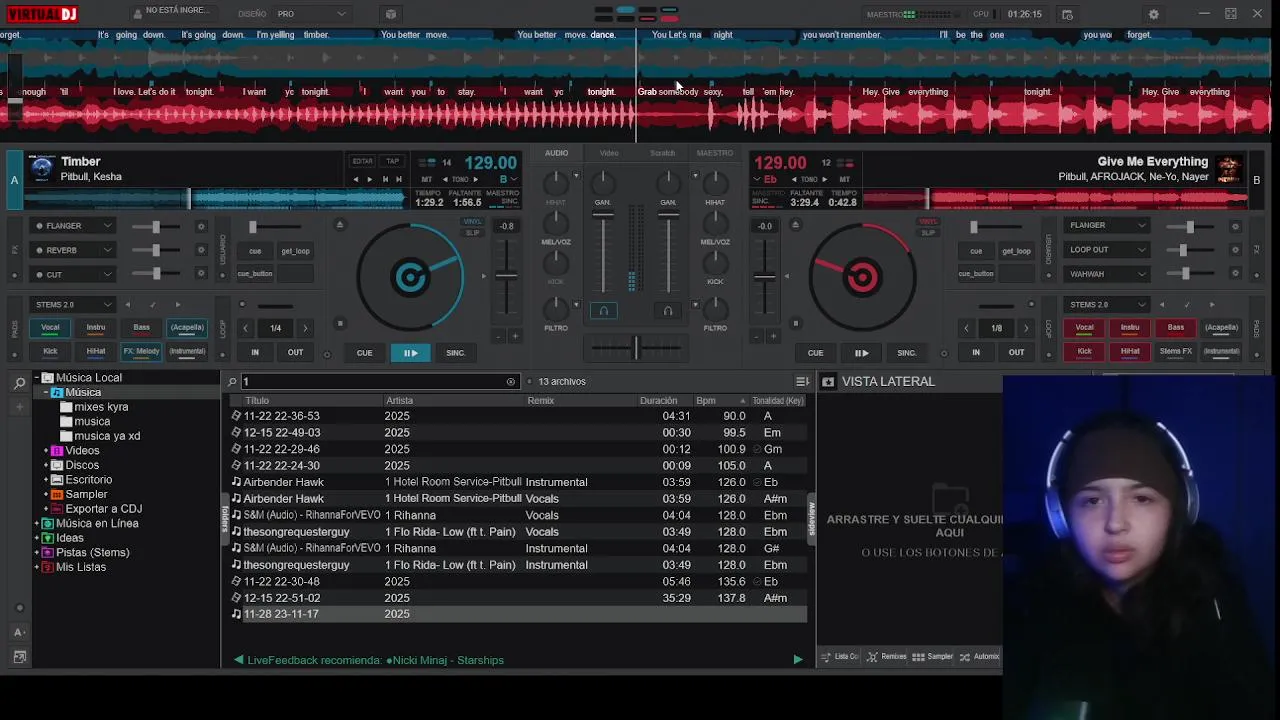Viewport: 1280px width, 720px height.
Task: Toggle VINYL mode on deck A
Action: [x=473, y=222]
